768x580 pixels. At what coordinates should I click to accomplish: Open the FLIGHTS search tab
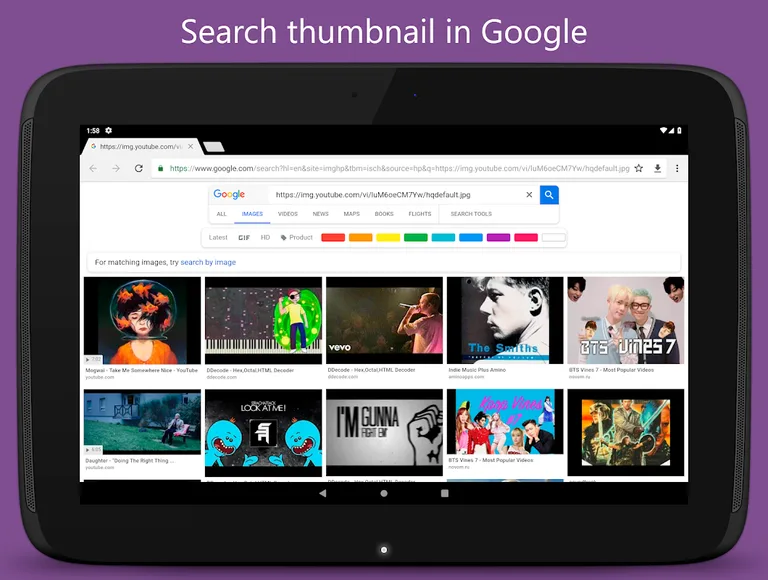[420, 214]
